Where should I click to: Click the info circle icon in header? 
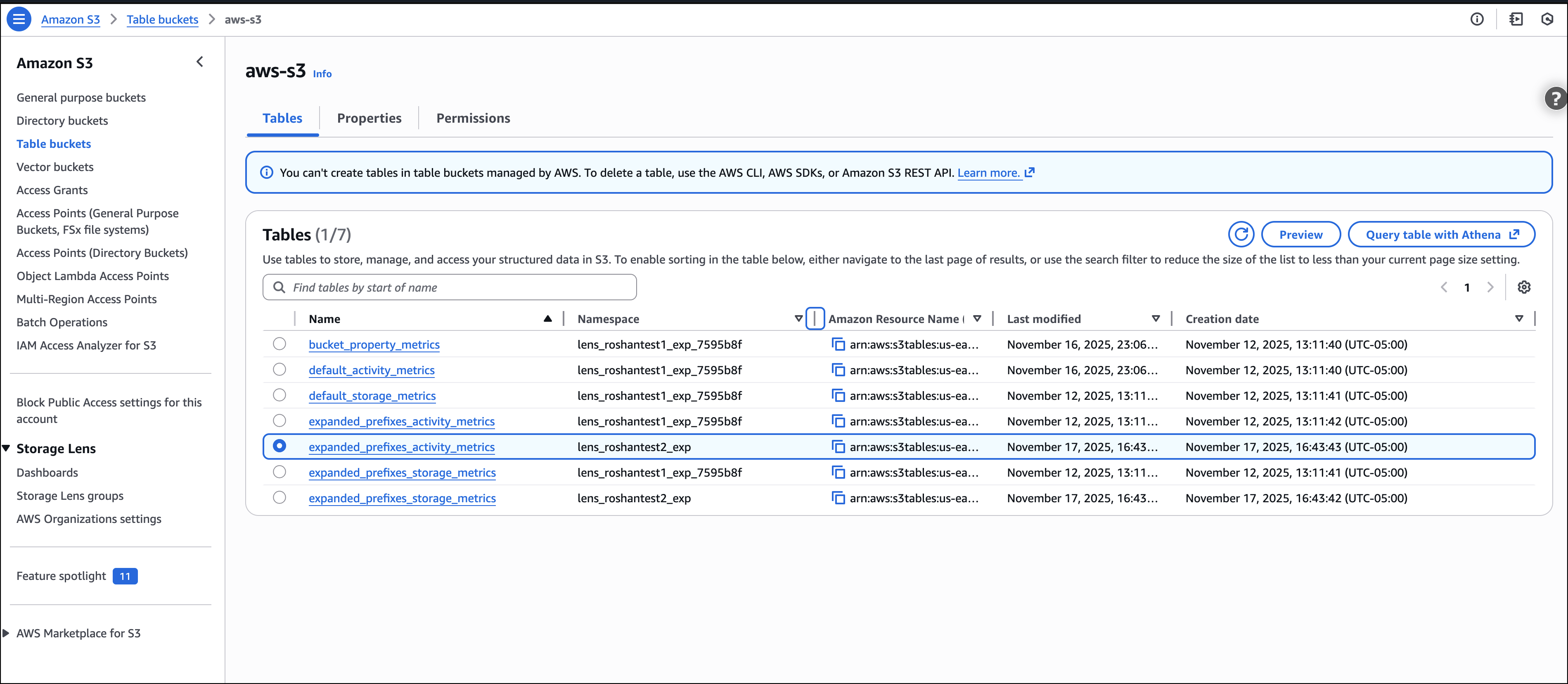point(1477,19)
